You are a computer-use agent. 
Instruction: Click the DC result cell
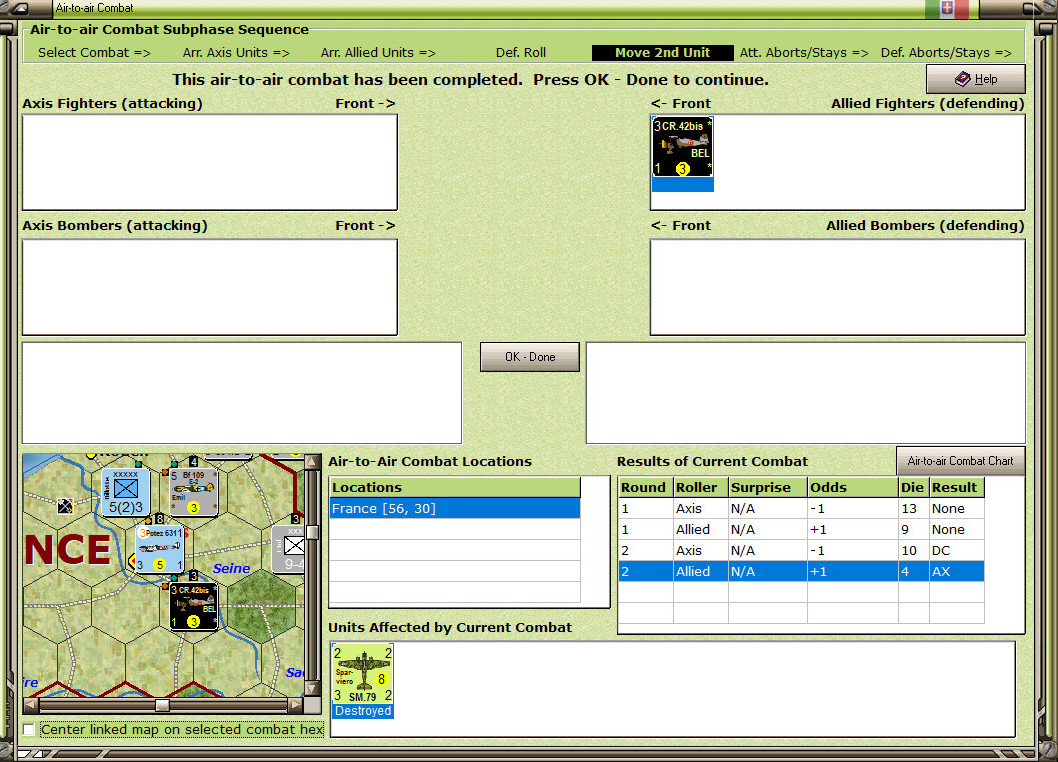(956, 550)
